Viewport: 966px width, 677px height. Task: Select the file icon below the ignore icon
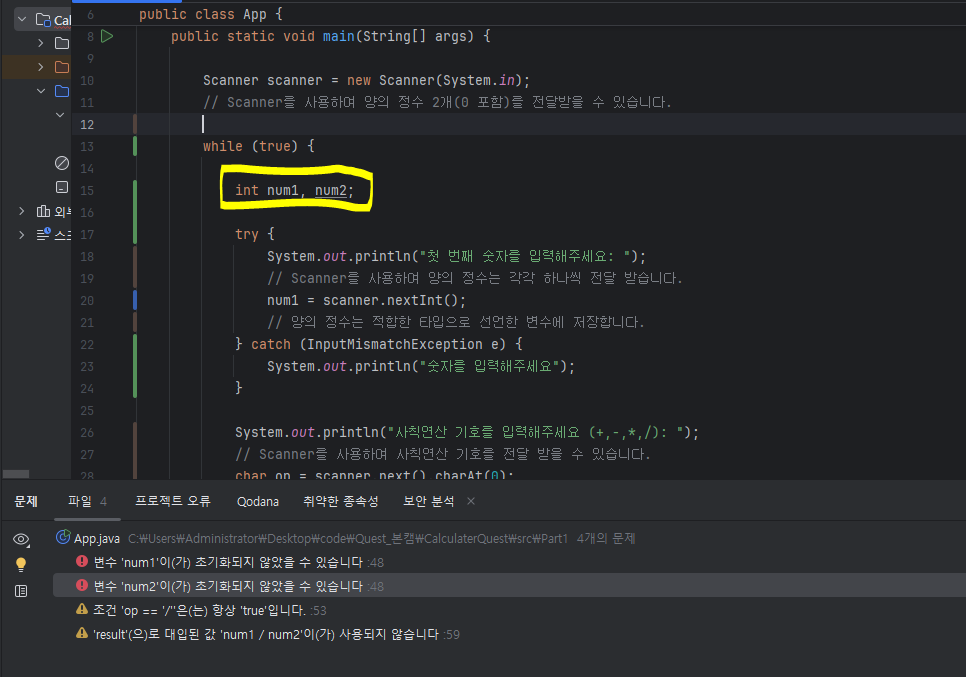tap(62, 187)
